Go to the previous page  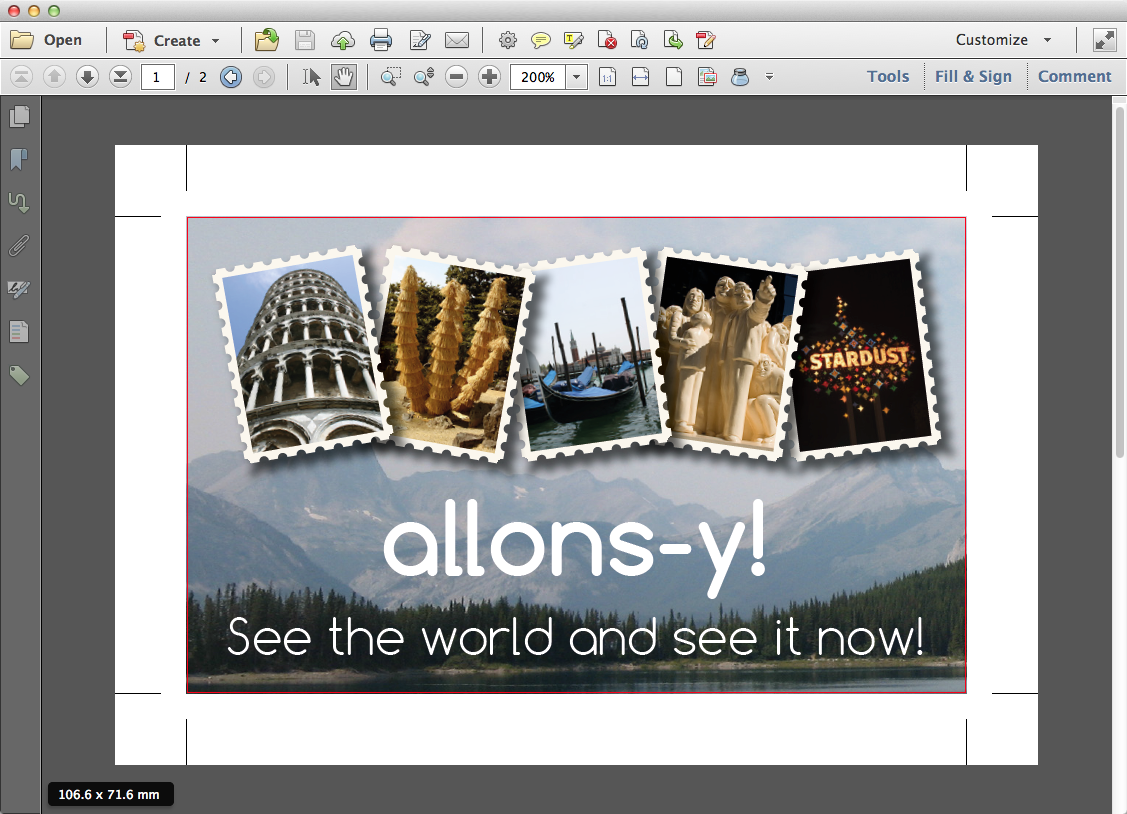click(55, 77)
